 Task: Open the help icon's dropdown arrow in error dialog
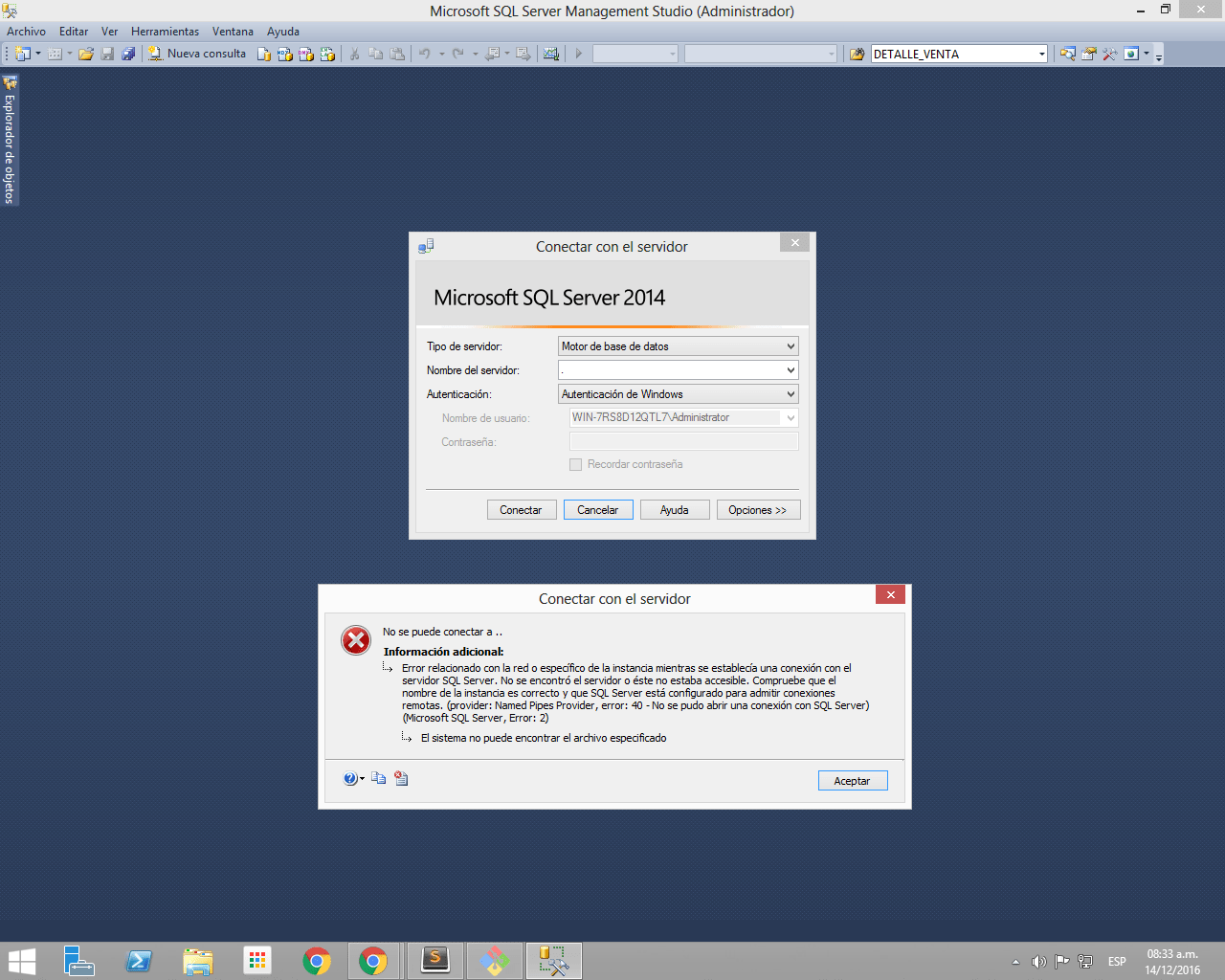[x=362, y=779]
